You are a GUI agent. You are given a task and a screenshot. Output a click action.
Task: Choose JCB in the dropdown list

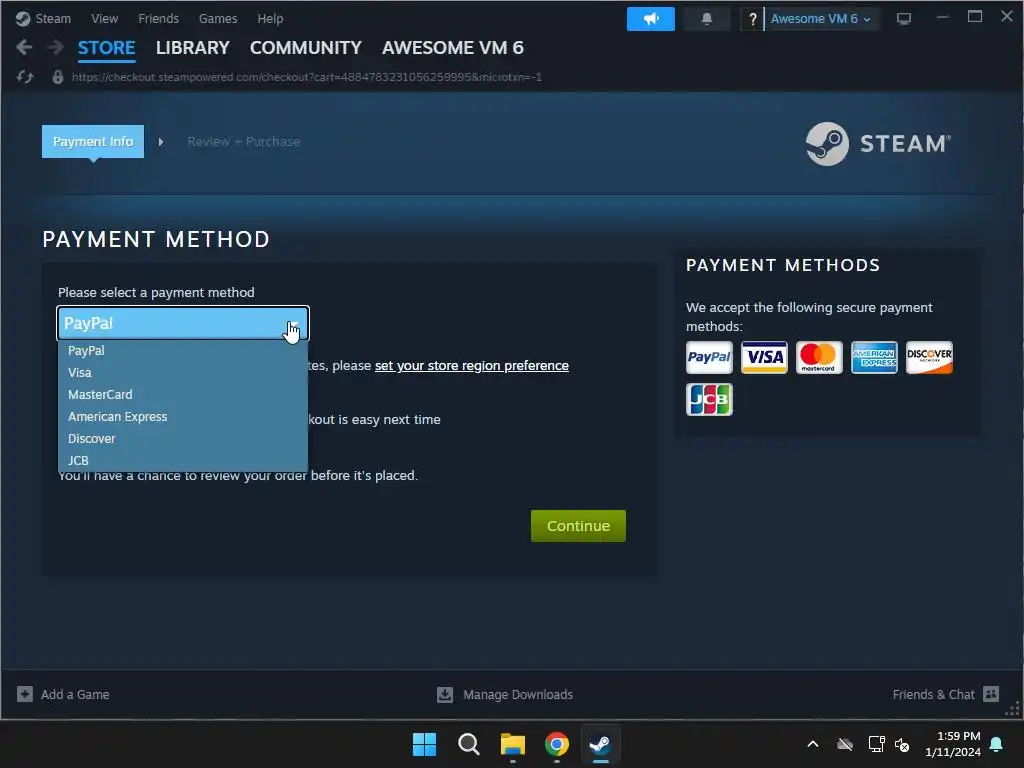tap(183, 460)
